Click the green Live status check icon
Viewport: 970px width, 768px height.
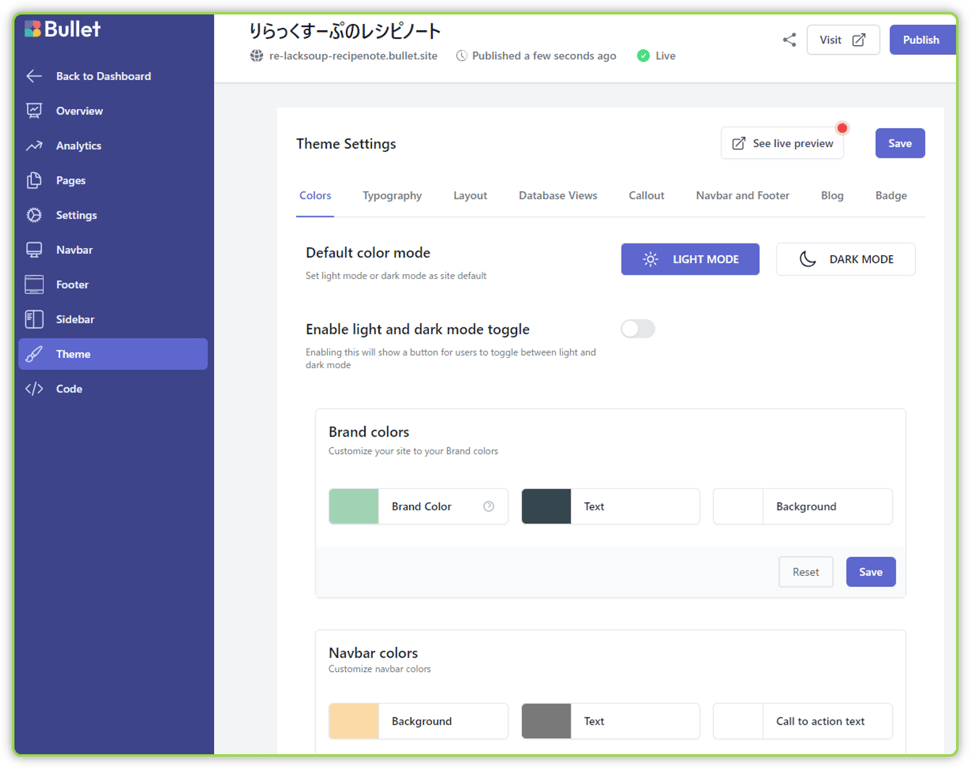tap(643, 56)
